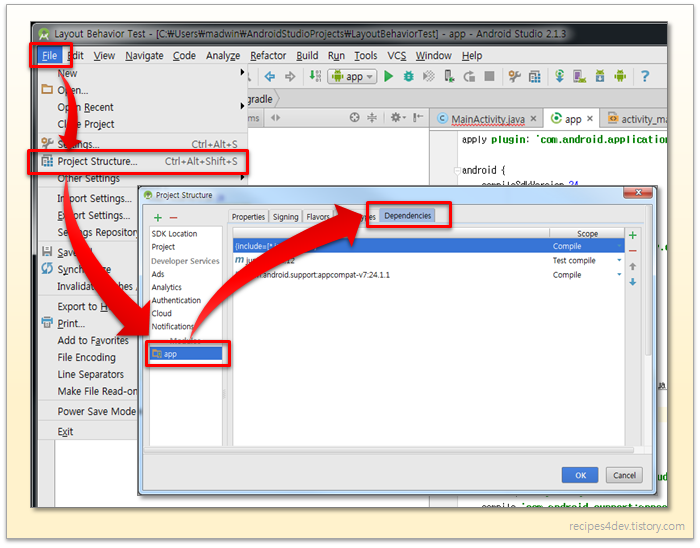The height and width of the screenshot is (548, 700).
Task: Click the Stop square icon
Action: (490, 76)
